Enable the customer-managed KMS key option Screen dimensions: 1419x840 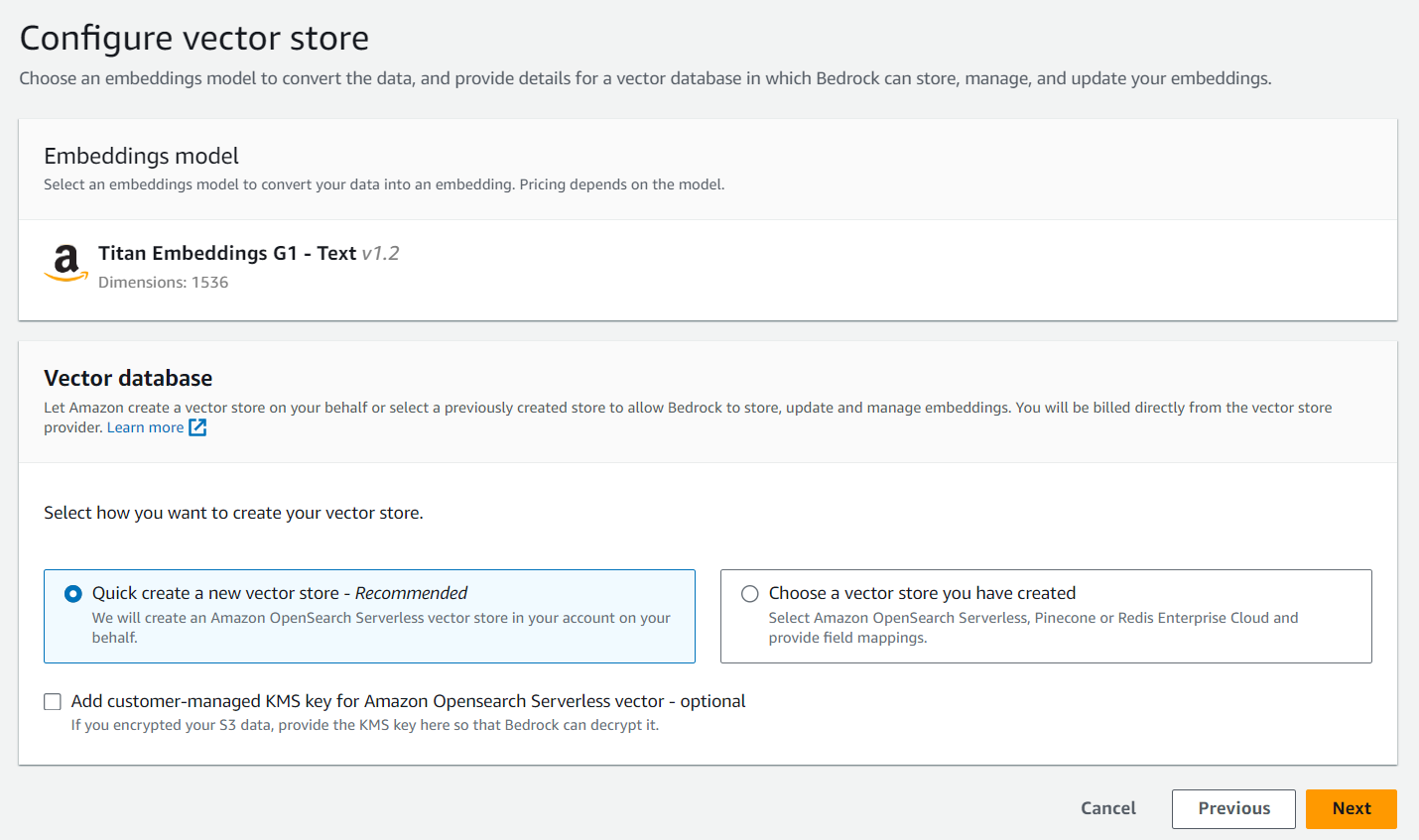pyautogui.click(x=53, y=701)
